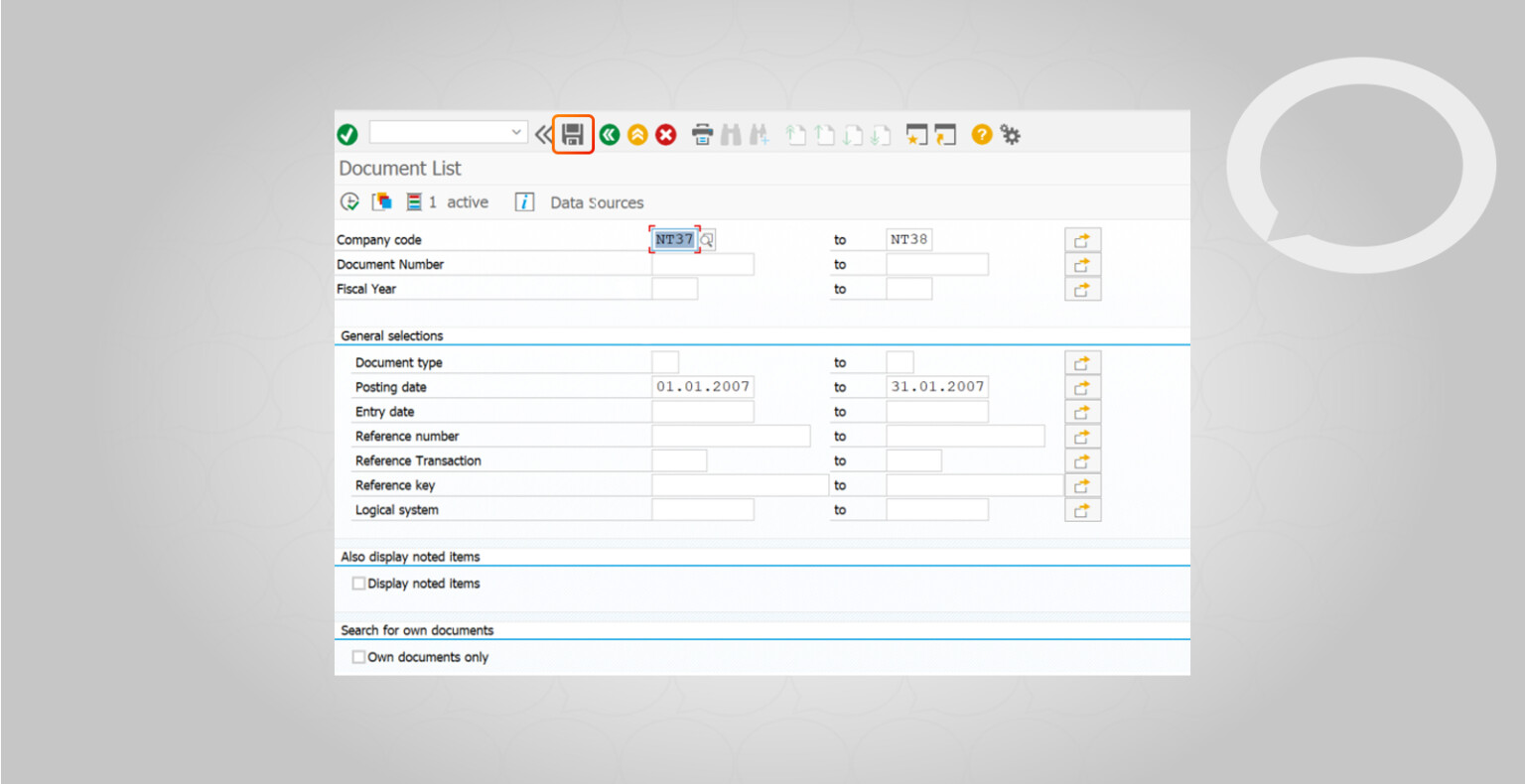Click the Find Next binoculars-plus icon
The image size is (1525, 784).
760,134
